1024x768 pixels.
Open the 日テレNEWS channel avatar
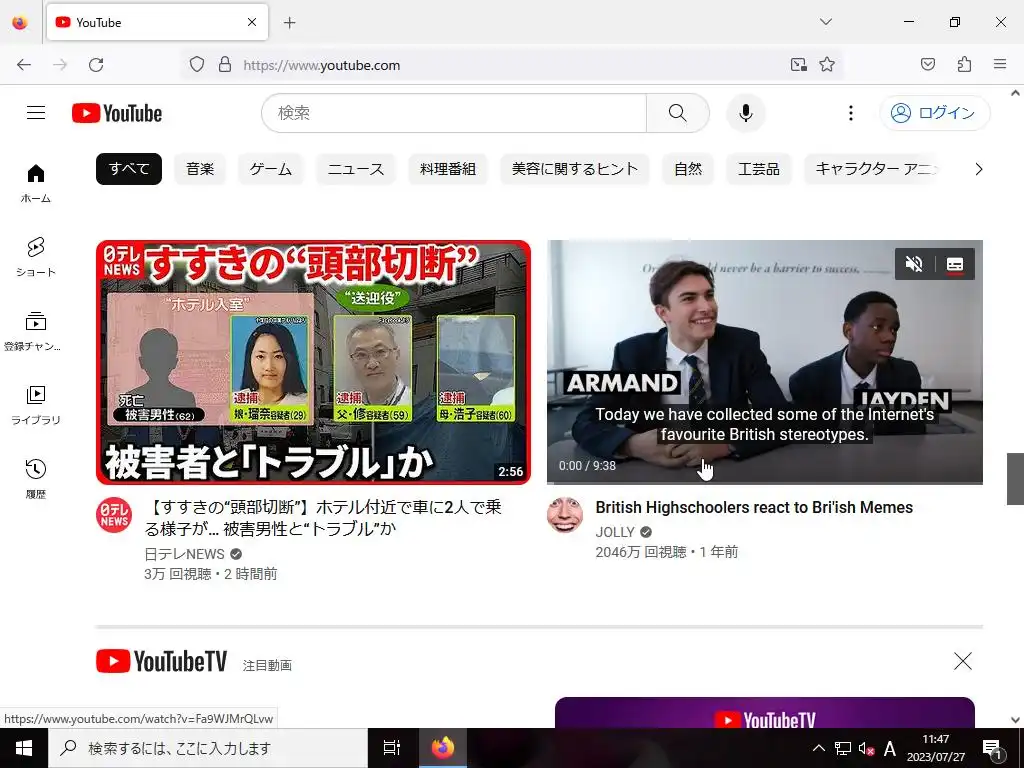(x=114, y=515)
